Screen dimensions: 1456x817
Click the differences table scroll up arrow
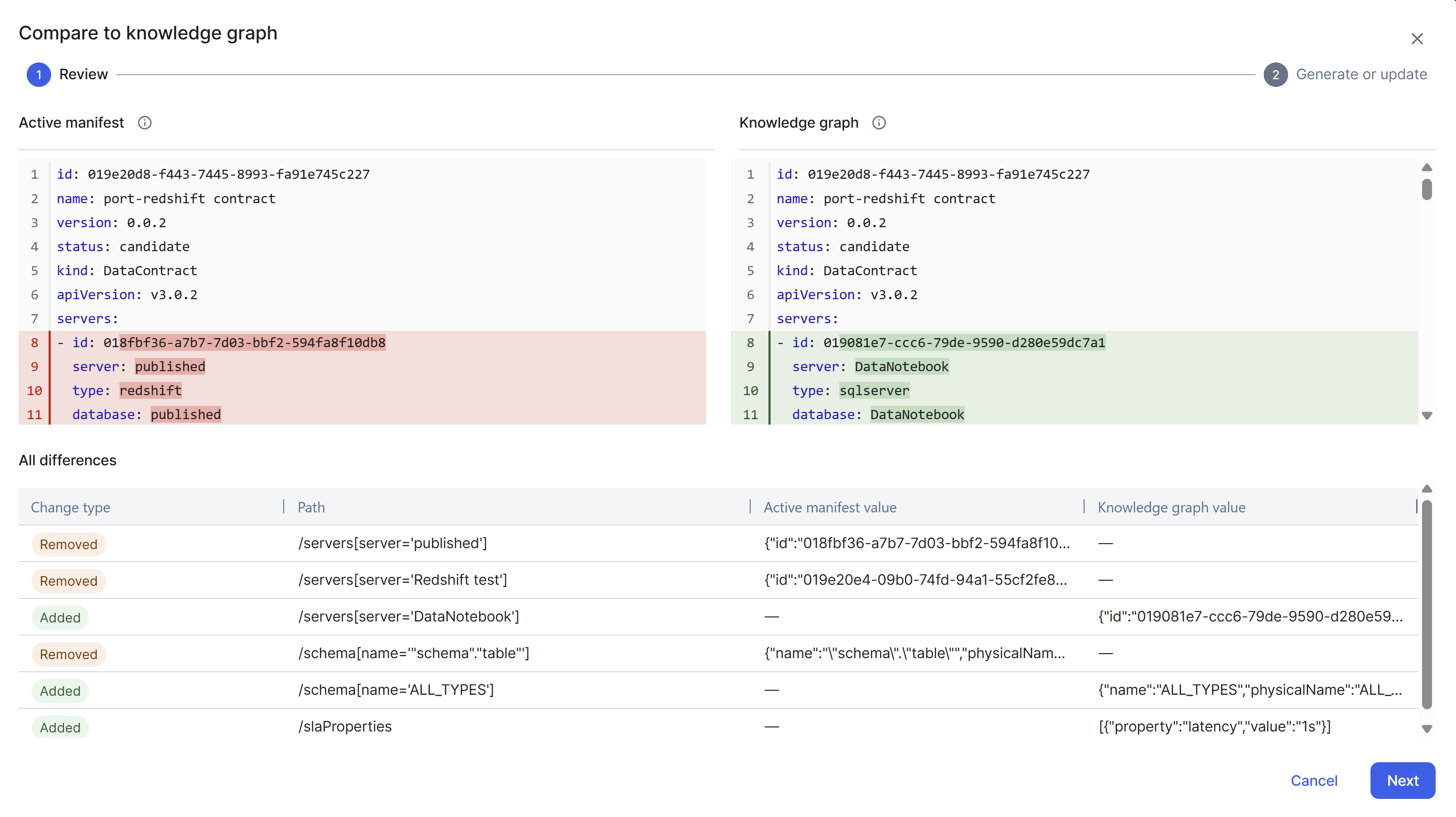1427,488
